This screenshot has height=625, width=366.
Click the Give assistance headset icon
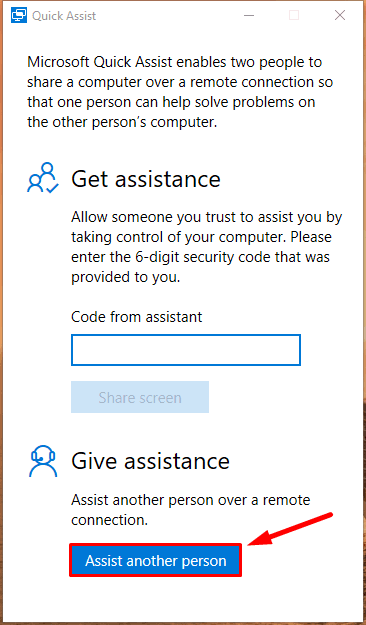point(43,460)
